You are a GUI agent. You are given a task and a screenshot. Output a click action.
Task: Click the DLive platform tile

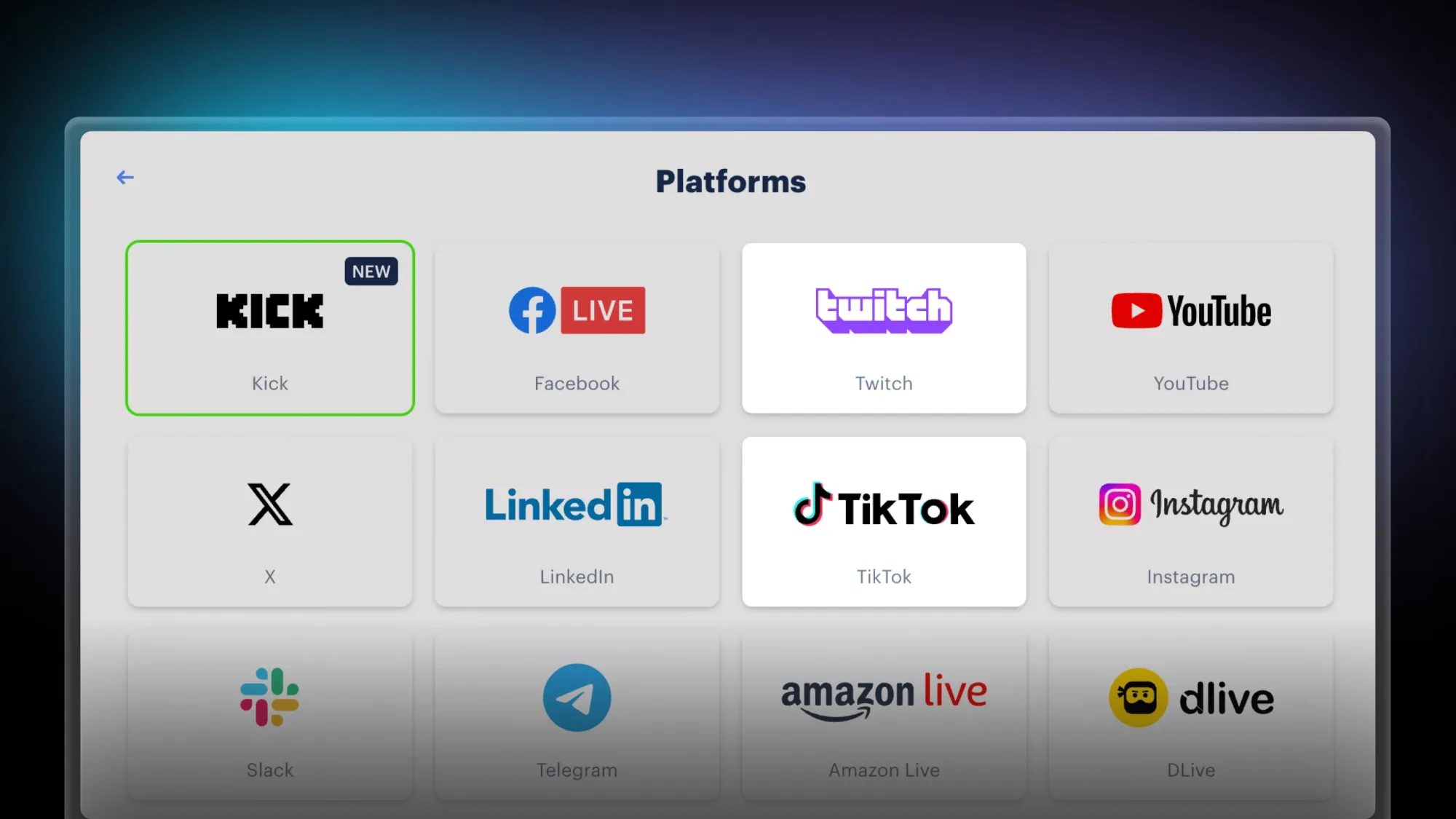point(1190,715)
